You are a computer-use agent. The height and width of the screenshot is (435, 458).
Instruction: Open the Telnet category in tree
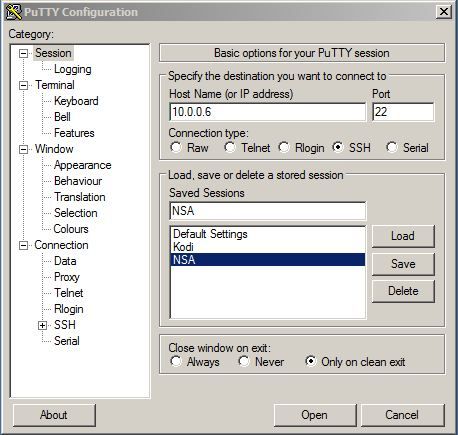pos(69,293)
